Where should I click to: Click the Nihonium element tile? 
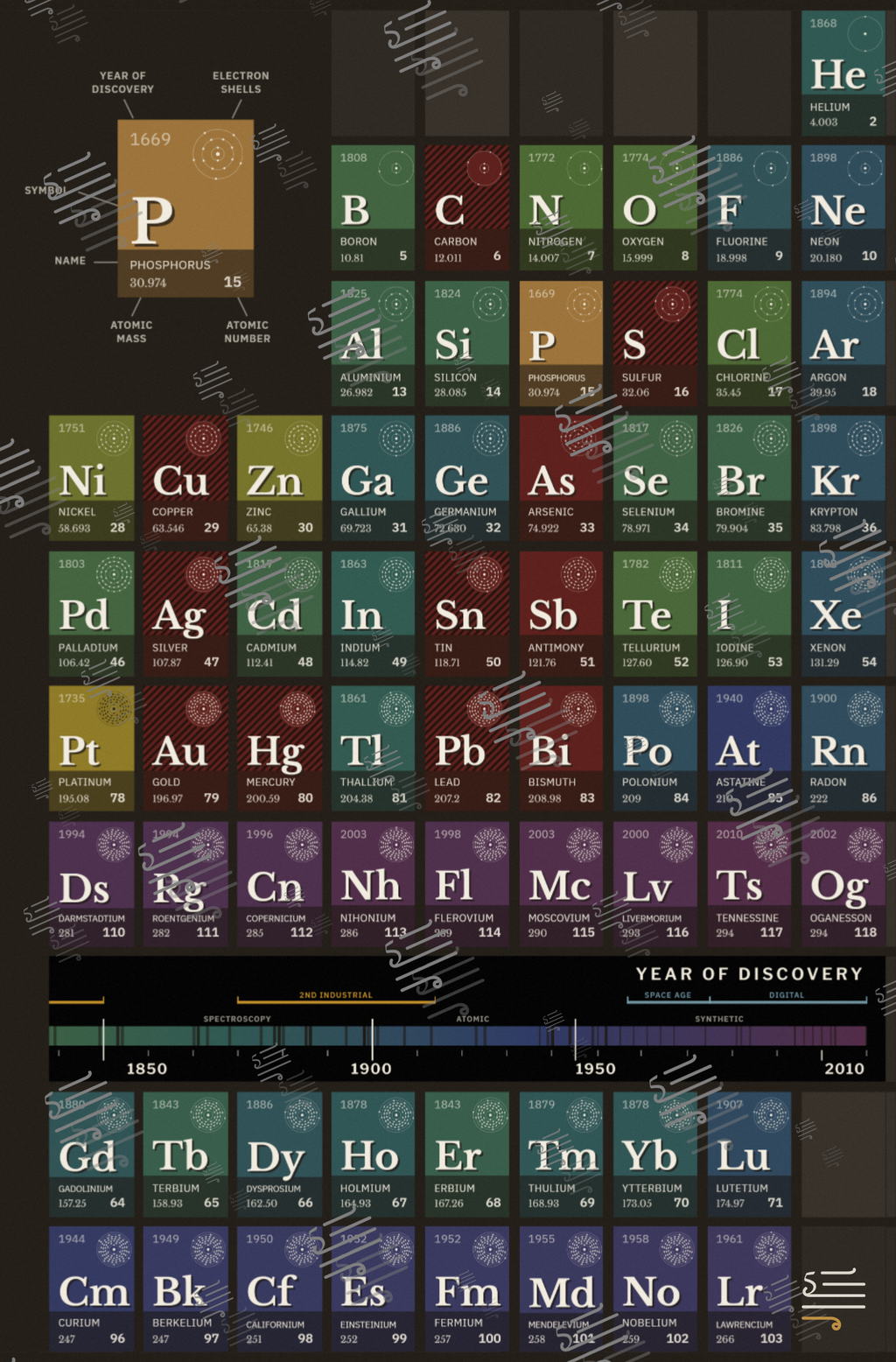[x=373, y=884]
